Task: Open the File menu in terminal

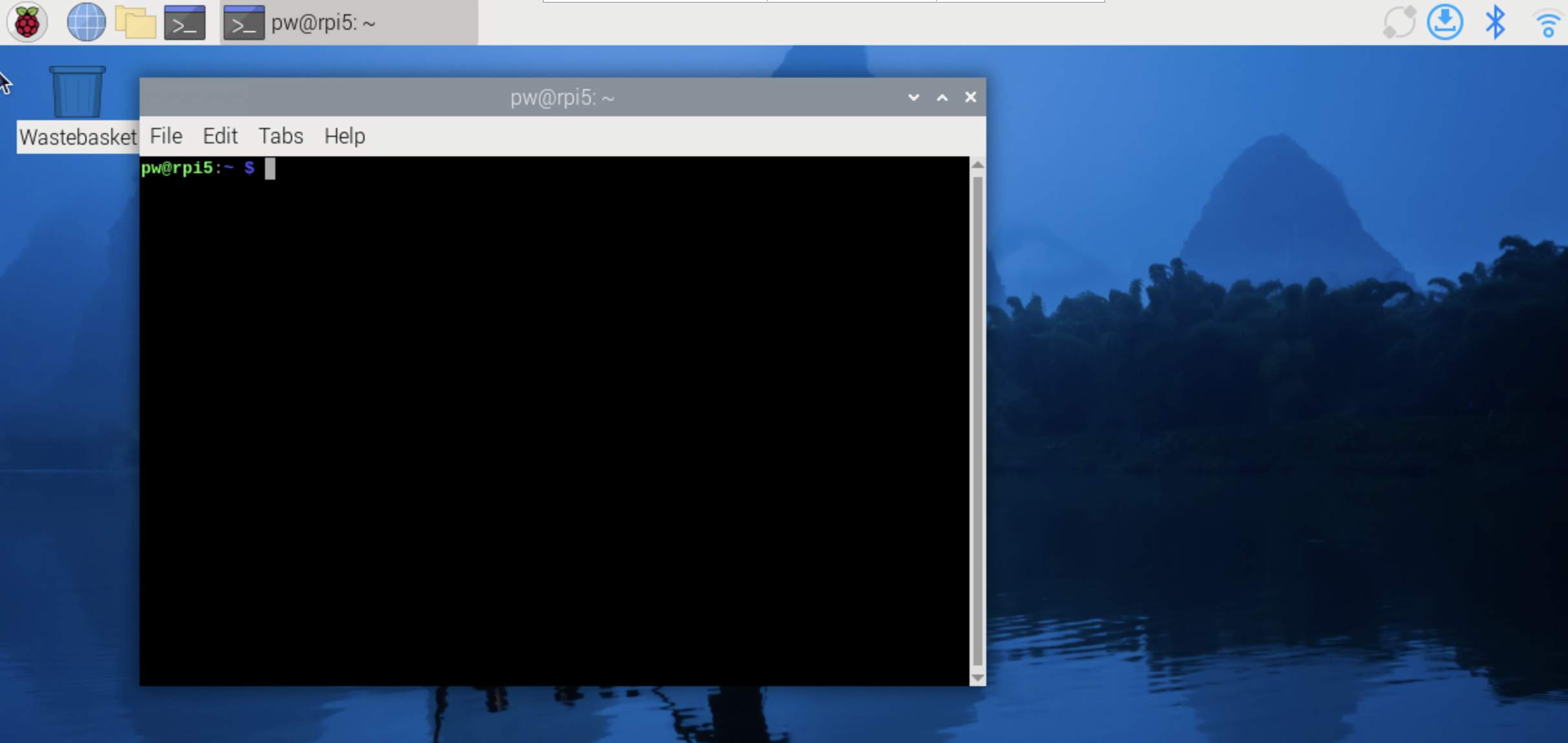Action: click(166, 136)
